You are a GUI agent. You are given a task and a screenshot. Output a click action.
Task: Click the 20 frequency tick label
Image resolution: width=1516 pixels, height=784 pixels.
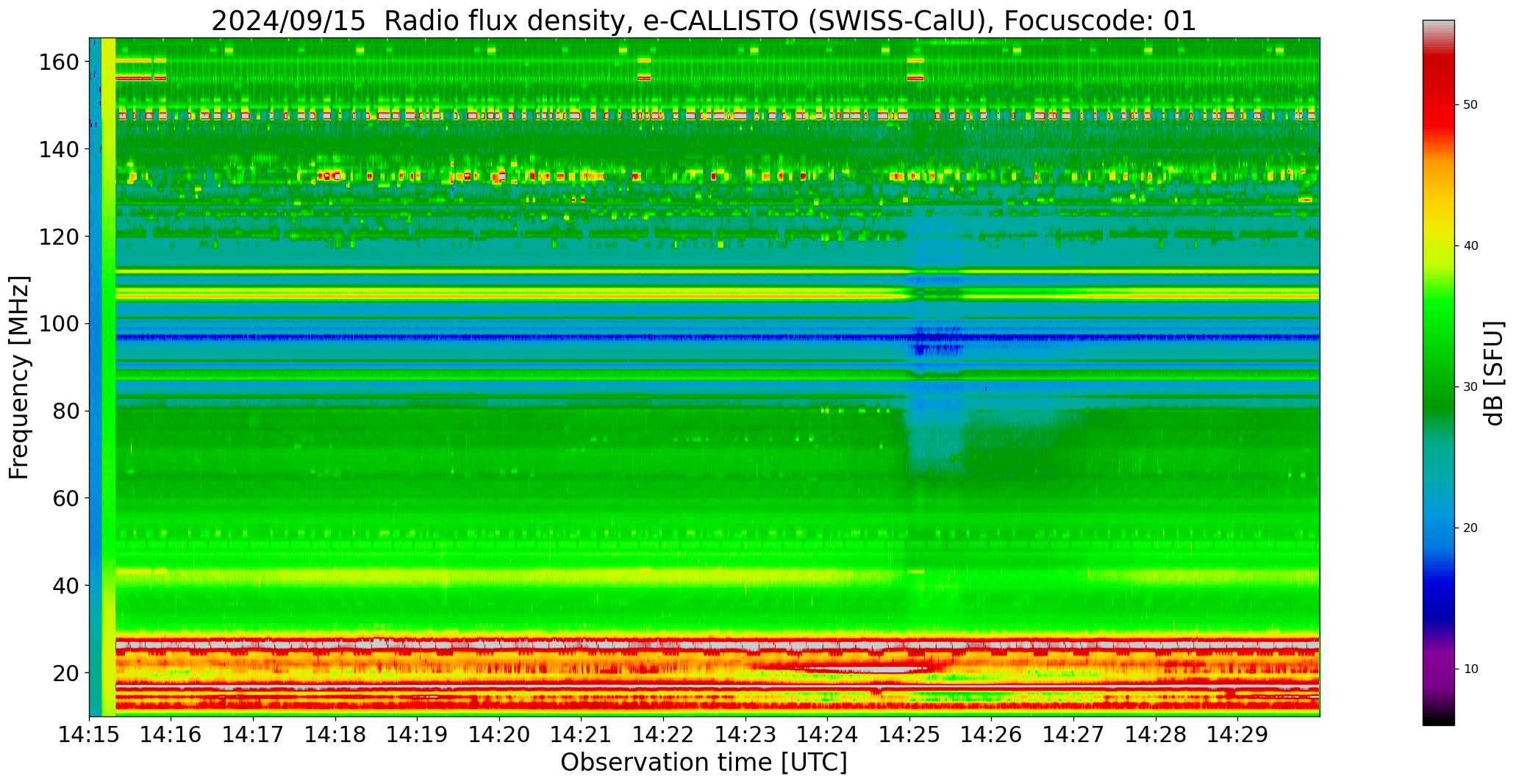[x=65, y=672]
